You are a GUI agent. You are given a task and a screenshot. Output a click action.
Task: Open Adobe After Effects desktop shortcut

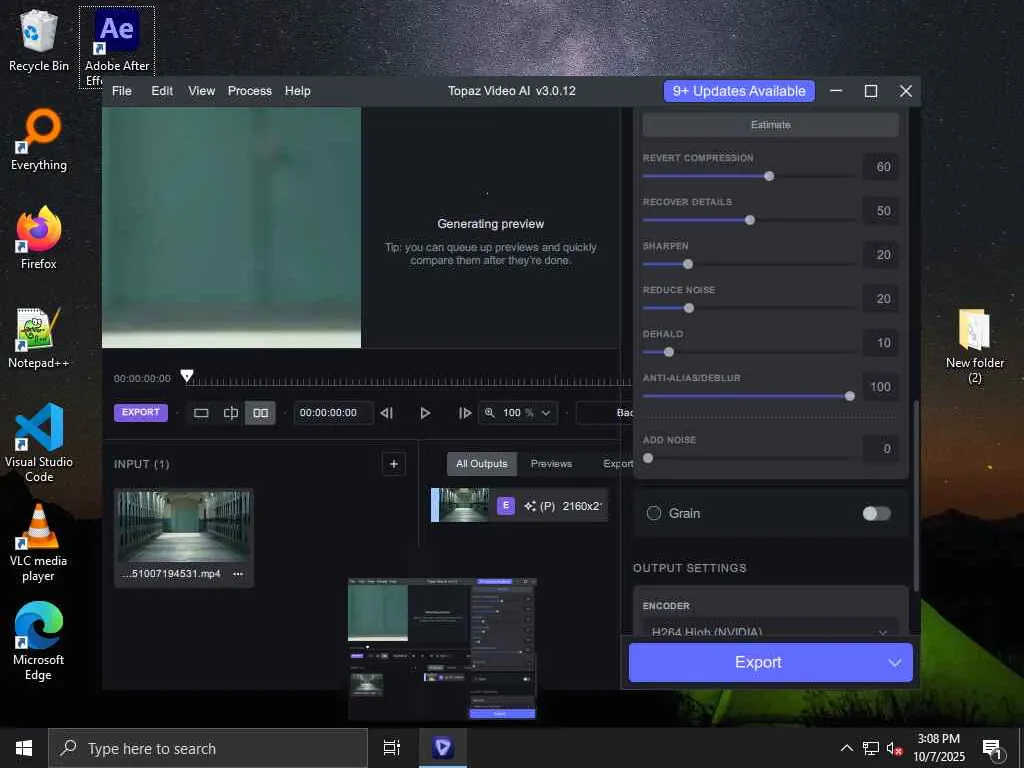117,47
